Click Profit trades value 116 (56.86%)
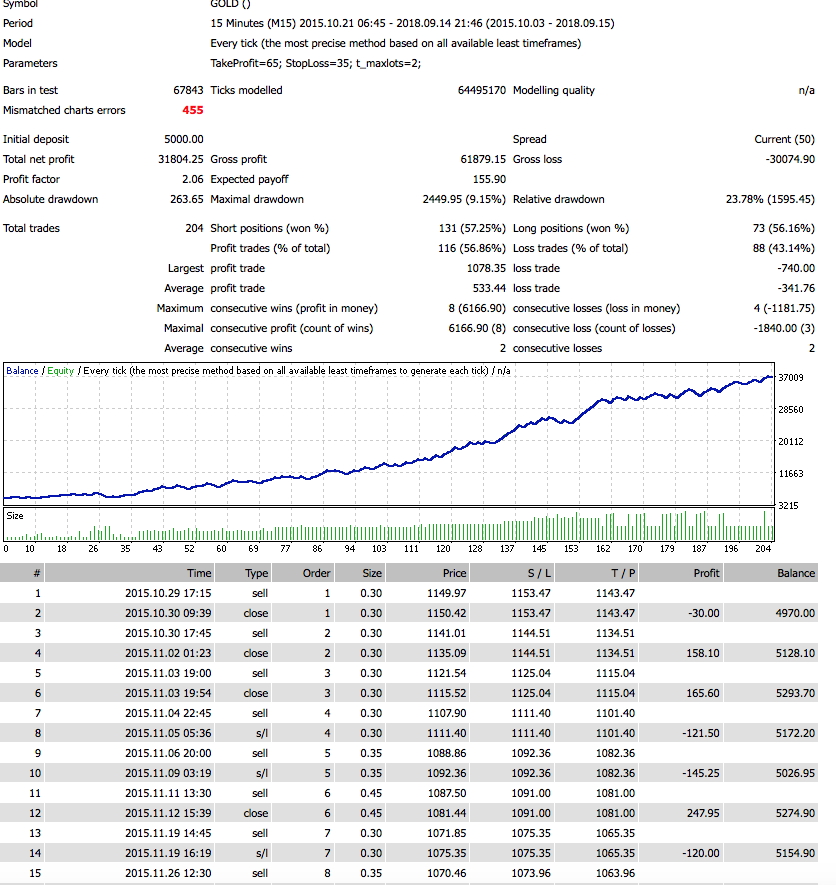Image resolution: width=836 pixels, height=885 pixels. tap(471, 248)
